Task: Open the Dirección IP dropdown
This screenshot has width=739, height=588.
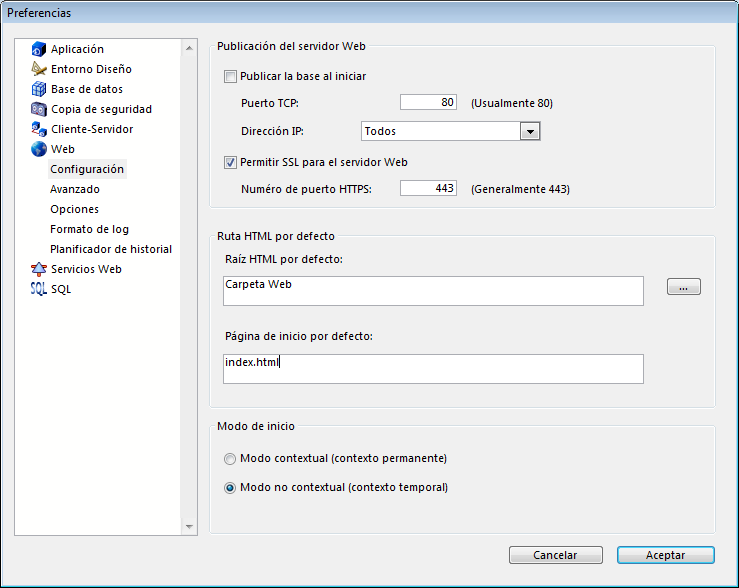Action: pyautogui.click(x=530, y=131)
